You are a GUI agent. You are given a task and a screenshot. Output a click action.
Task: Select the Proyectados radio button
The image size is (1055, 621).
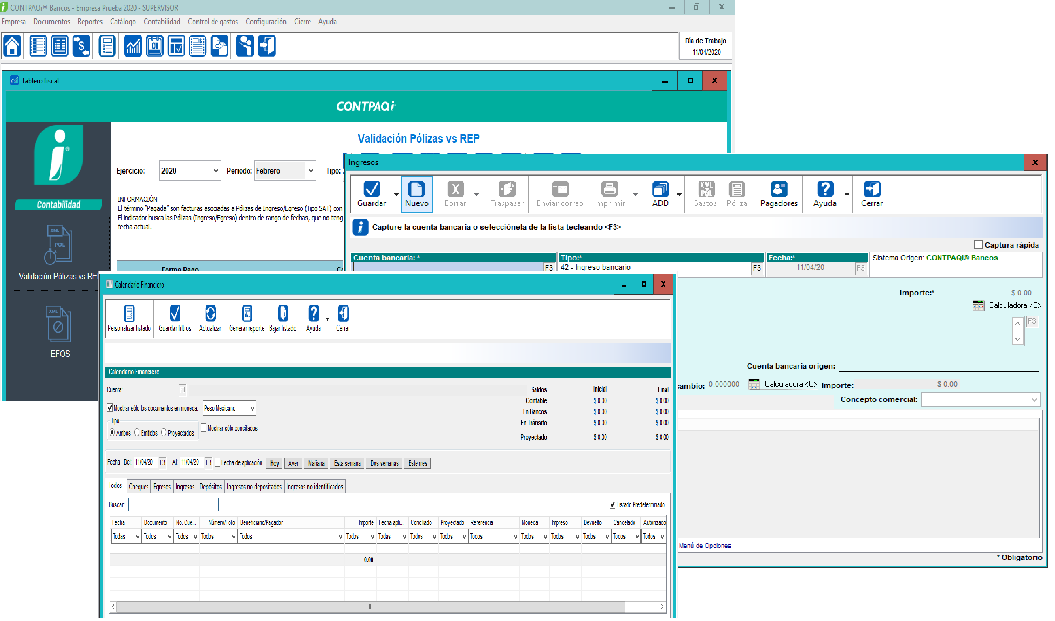[x=163, y=433]
